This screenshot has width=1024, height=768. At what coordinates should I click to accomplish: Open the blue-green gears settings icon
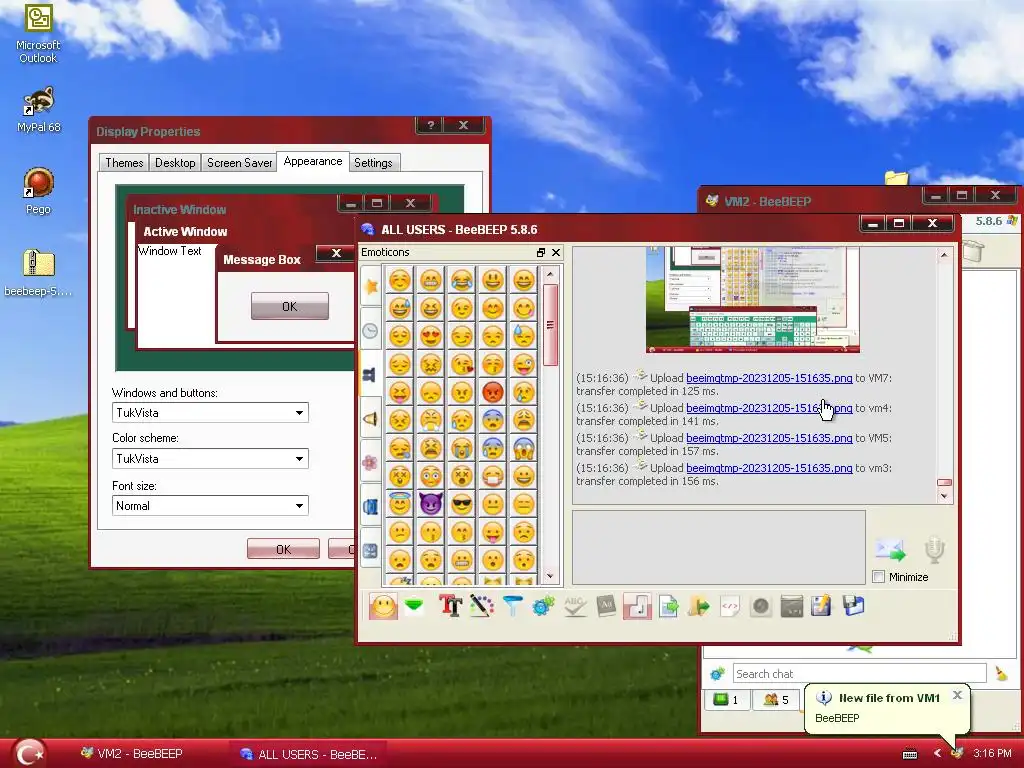pyautogui.click(x=543, y=607)
